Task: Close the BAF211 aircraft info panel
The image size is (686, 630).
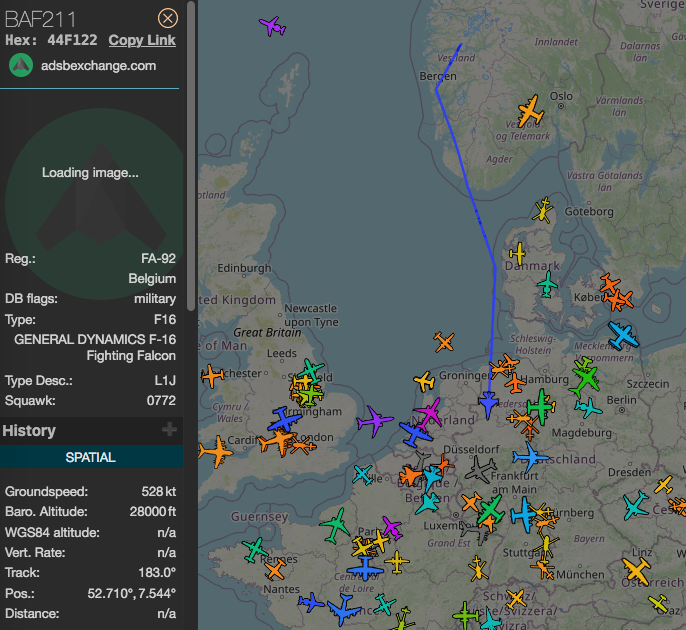Action: (168, 18)
